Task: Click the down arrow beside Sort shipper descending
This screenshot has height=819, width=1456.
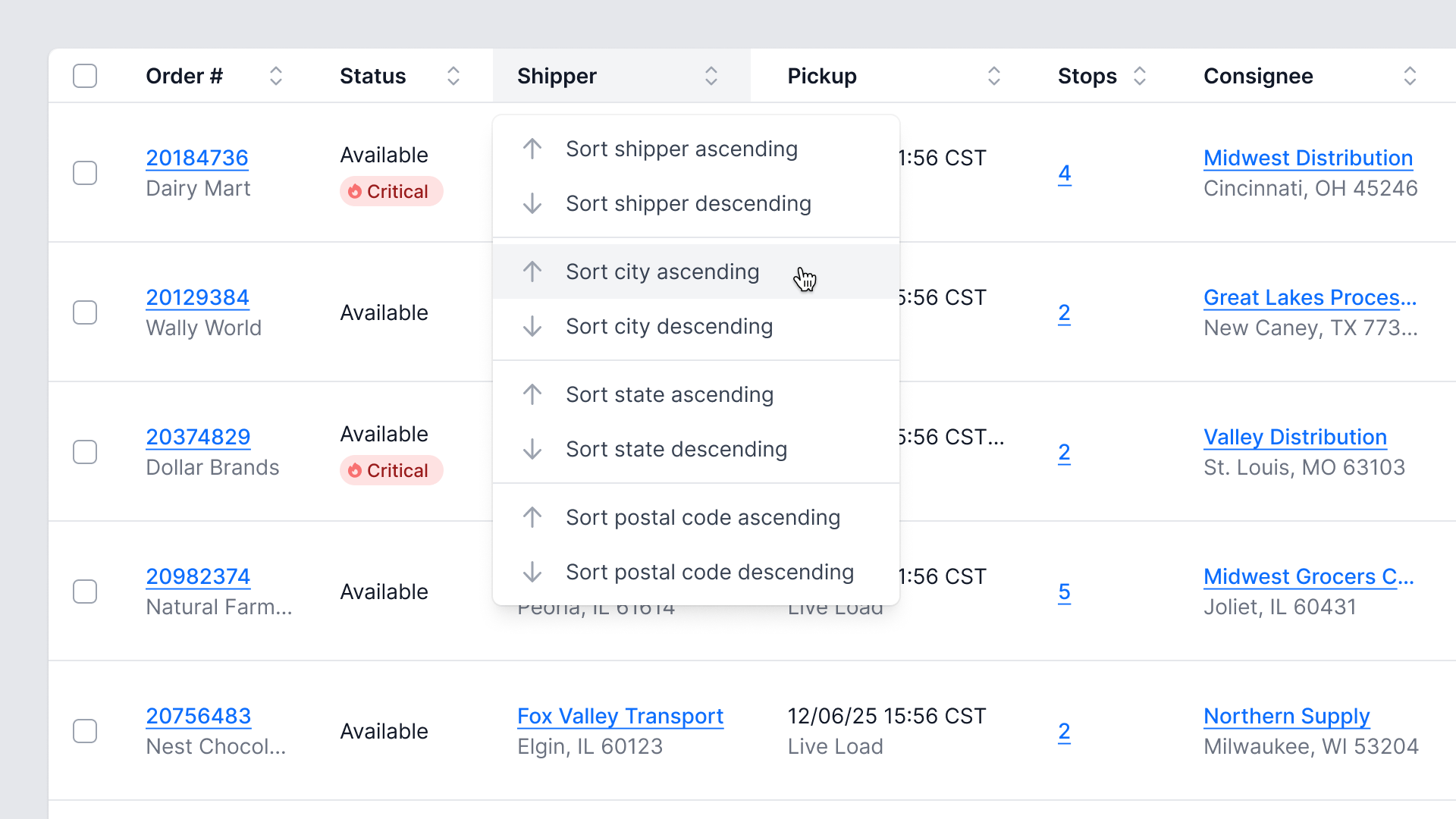Action: tap(532, 203)
